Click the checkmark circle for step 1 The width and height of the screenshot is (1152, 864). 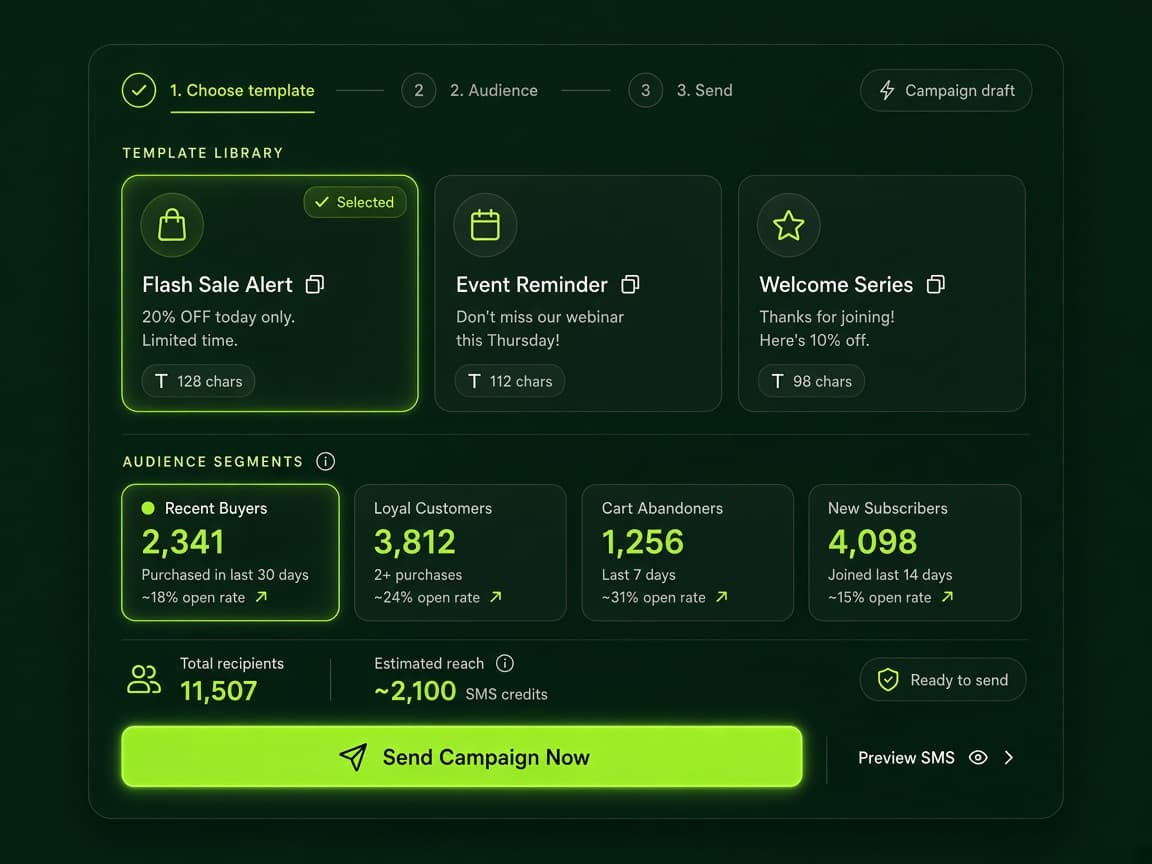click(x=139, y=90)
